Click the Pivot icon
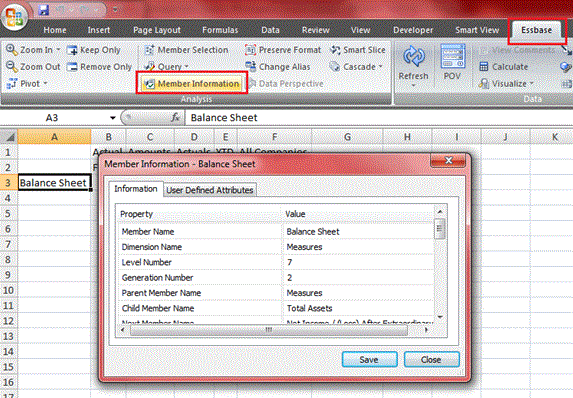The image size is (573, 398). pos(12,84)
